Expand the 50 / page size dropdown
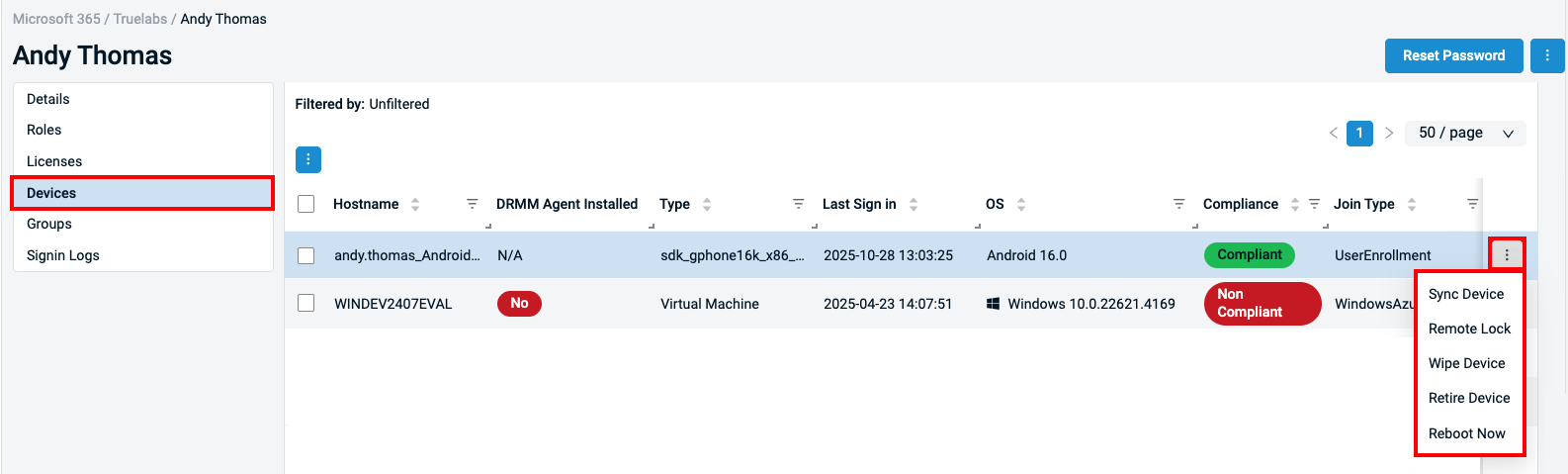Screen dimensions: 1568x474 [x=1465, y=134]
